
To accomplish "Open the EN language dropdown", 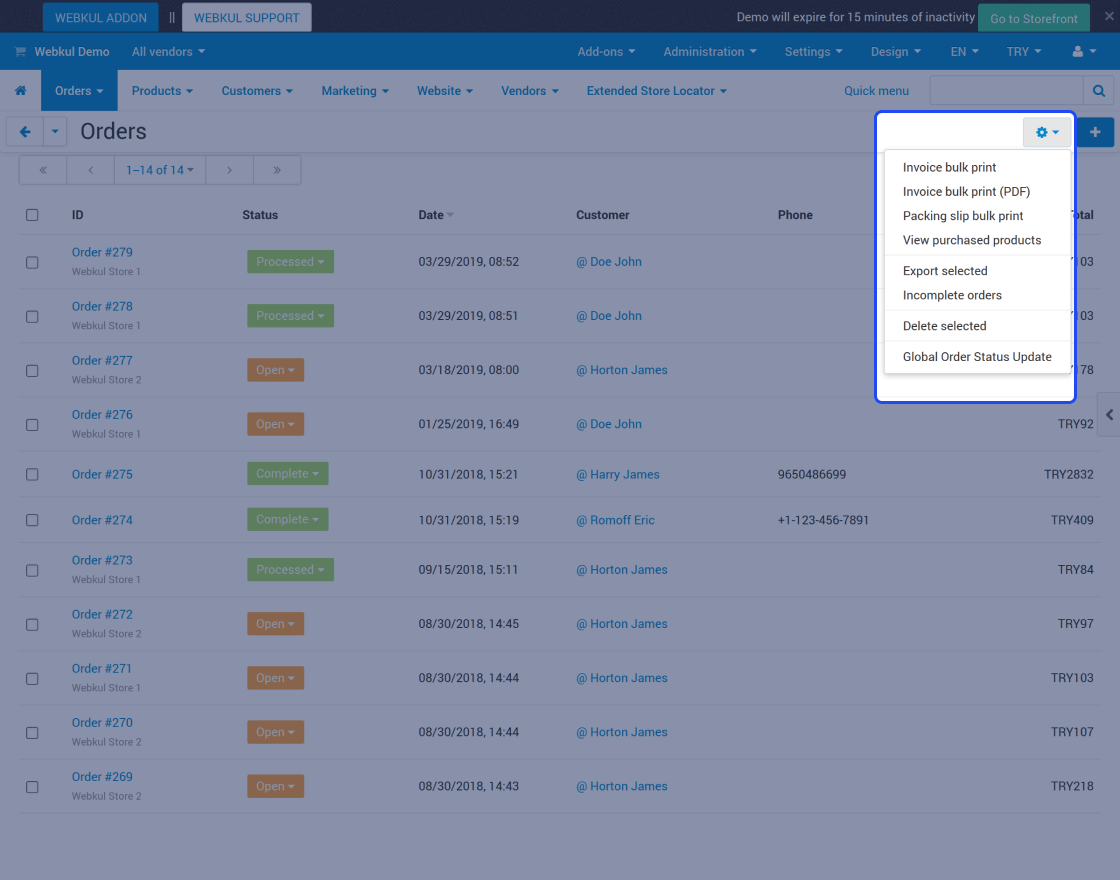I will (964, 51).
